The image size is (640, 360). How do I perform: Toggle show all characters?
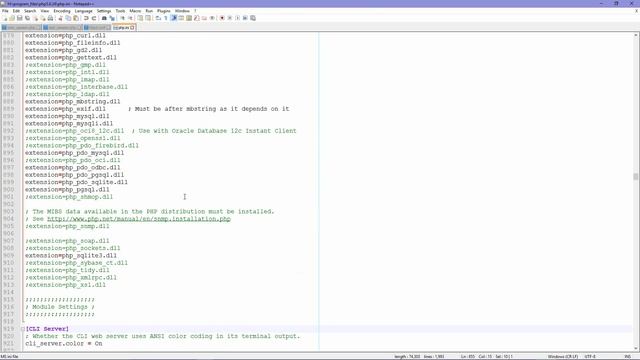[x=166, y=18]
